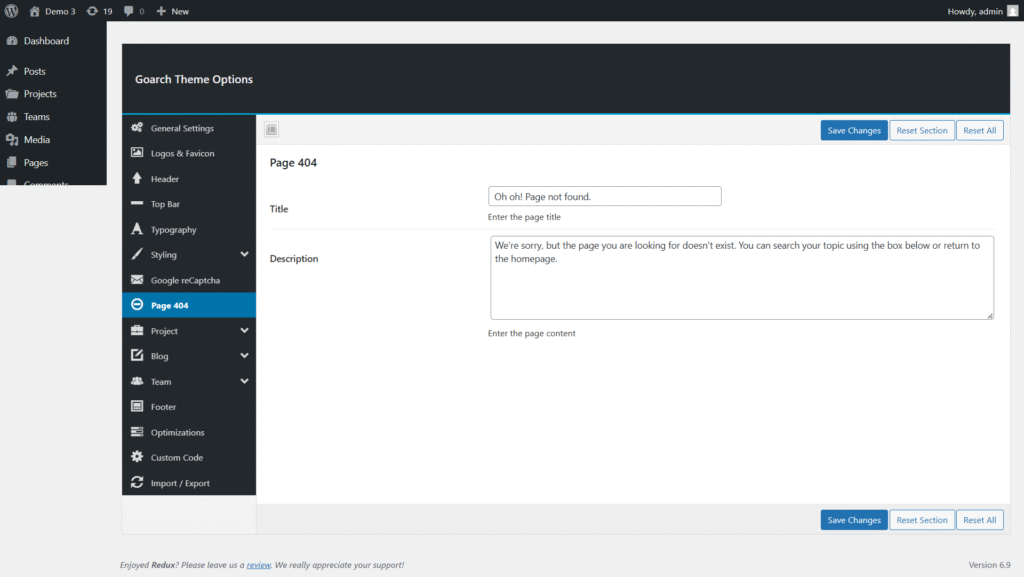Click the Custom Code gear icon
Image resolution: width=1024 pixels, height=577 pixels.
tap(137, 457)
